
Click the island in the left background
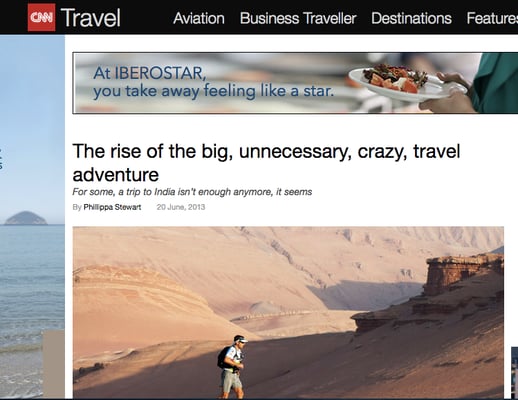pos(26,218)
